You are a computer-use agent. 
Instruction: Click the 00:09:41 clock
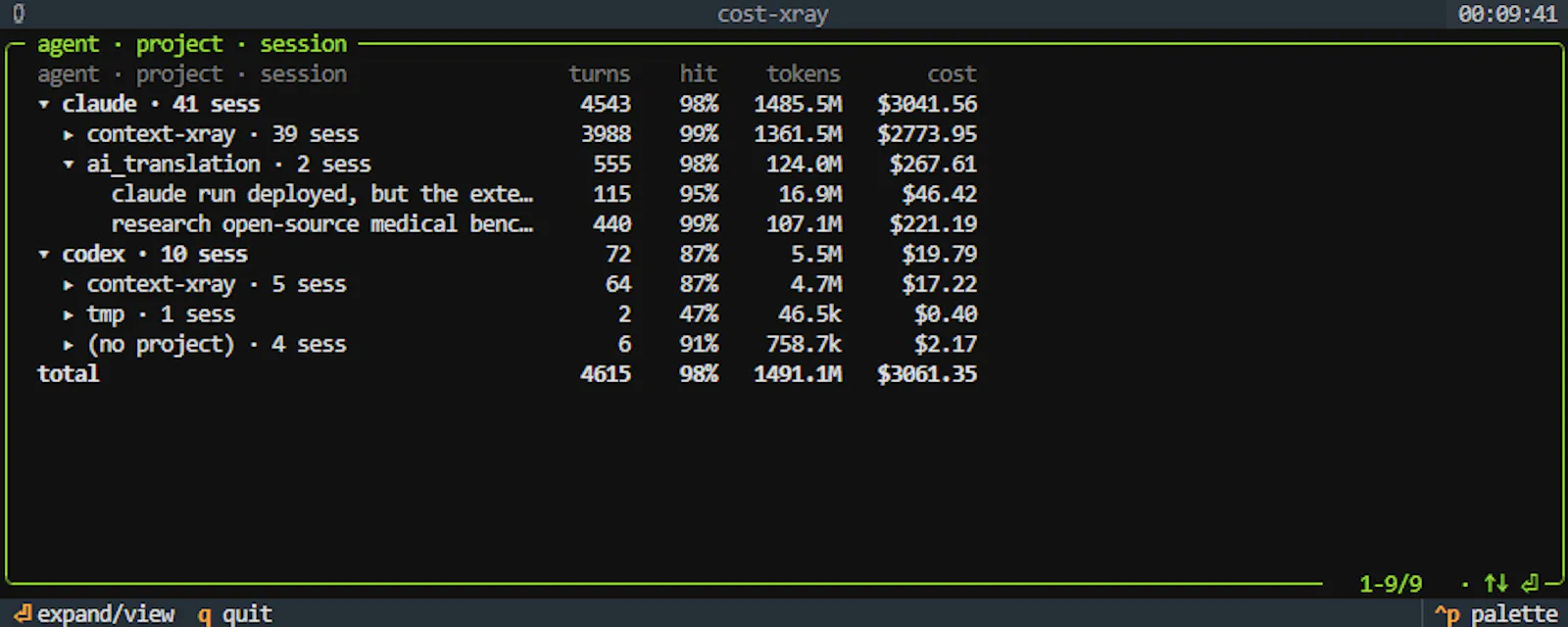pyautogui.click(x=1507, y=14)
